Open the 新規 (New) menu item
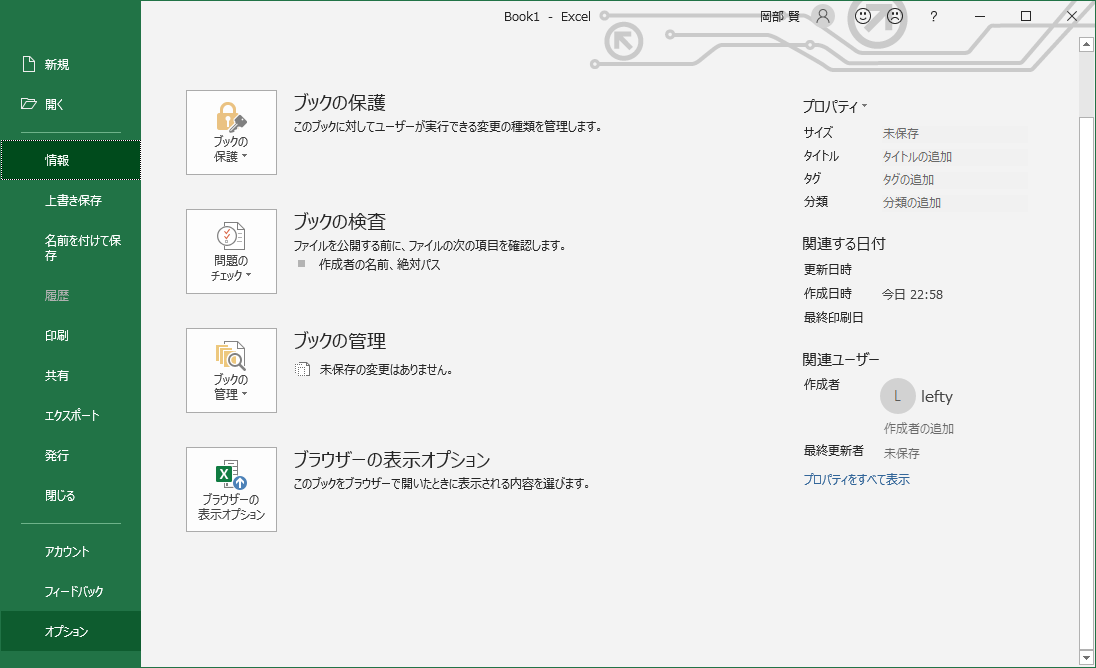The height and width of the screenshot is (668, 1096). pyautogui.click(x=57, y=65)
